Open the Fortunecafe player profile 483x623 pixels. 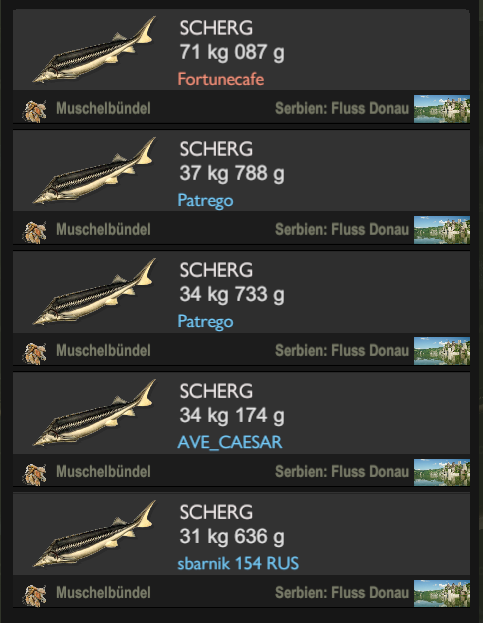221,79
